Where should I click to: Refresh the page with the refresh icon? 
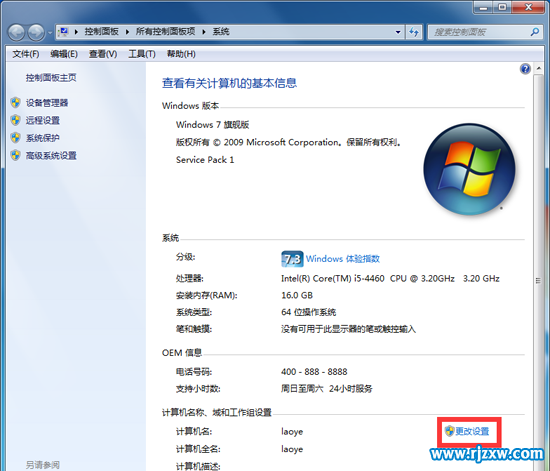coord(414,32)
